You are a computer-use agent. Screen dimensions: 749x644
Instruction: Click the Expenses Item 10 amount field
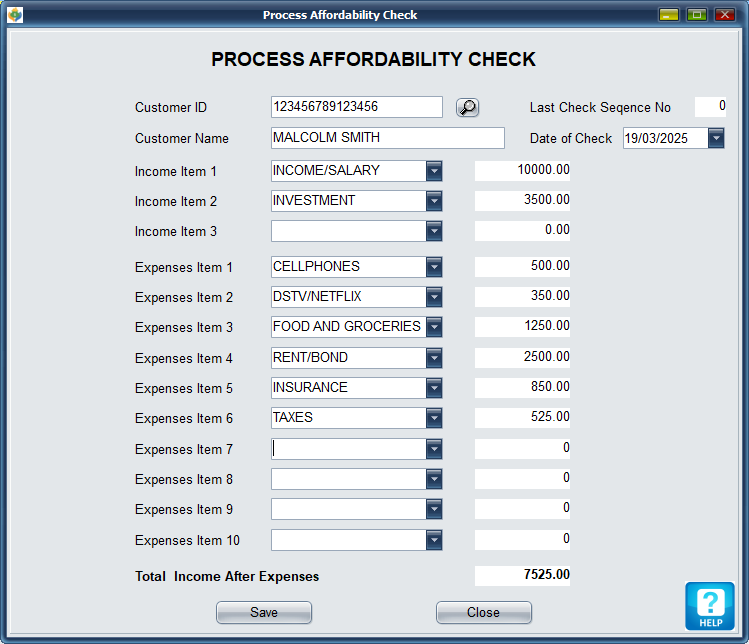(x=522, y=540)
